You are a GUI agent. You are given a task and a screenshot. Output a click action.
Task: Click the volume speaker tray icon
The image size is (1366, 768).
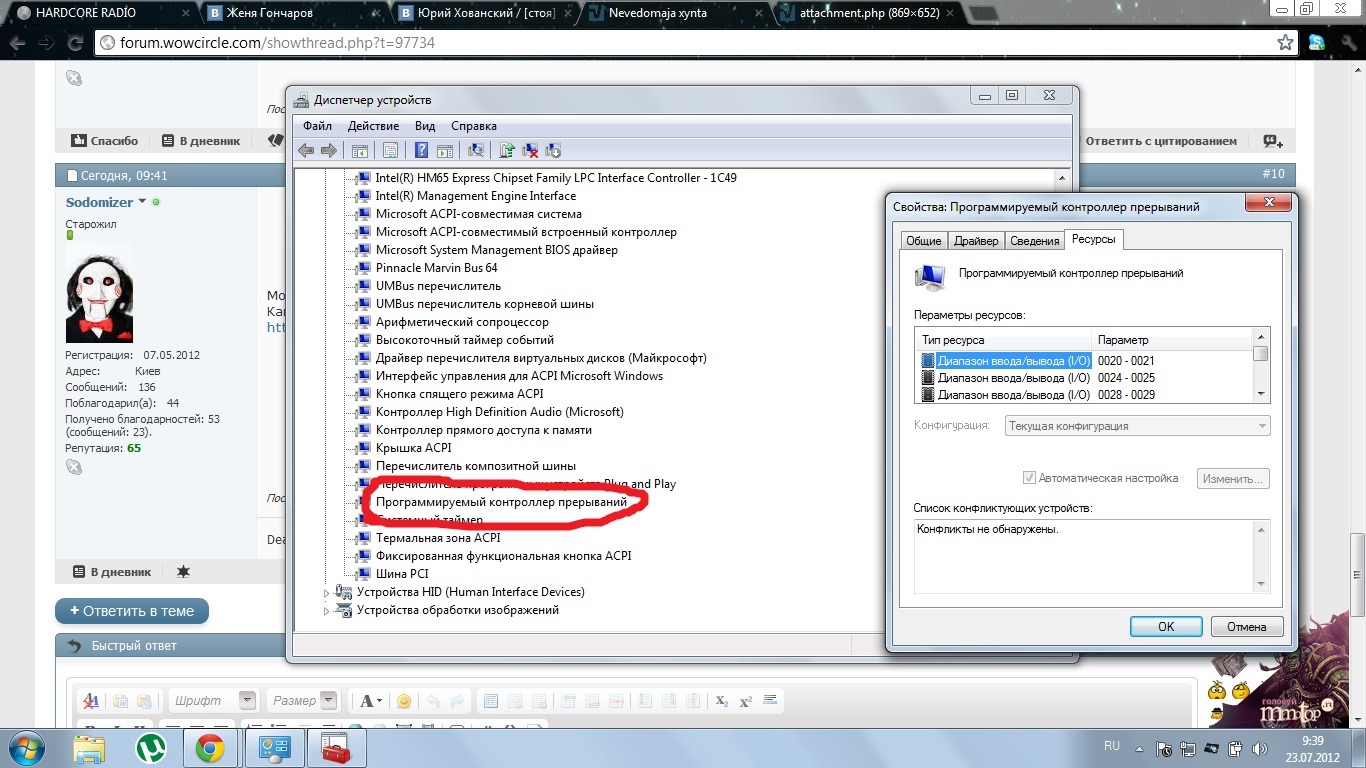(1259, 747)
